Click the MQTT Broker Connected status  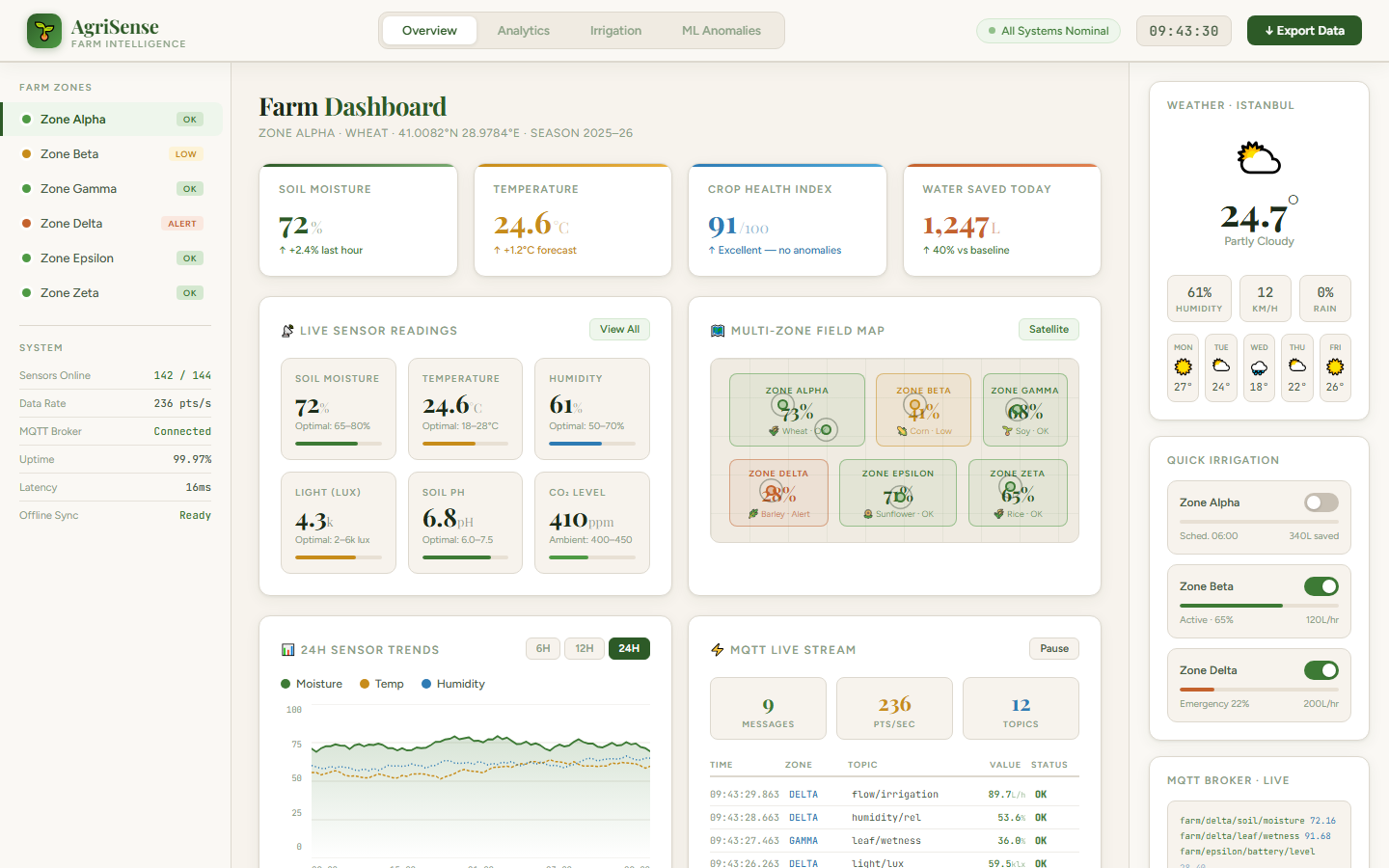click(x=182, y=431)
